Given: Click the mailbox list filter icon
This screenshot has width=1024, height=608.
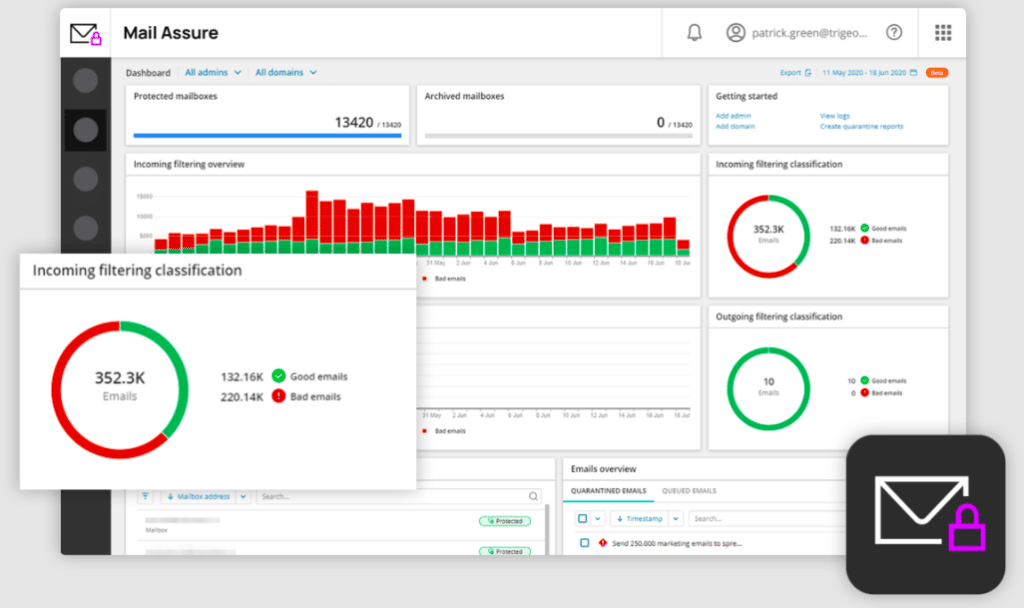Looking at the screenshot, I should [146, 496].
